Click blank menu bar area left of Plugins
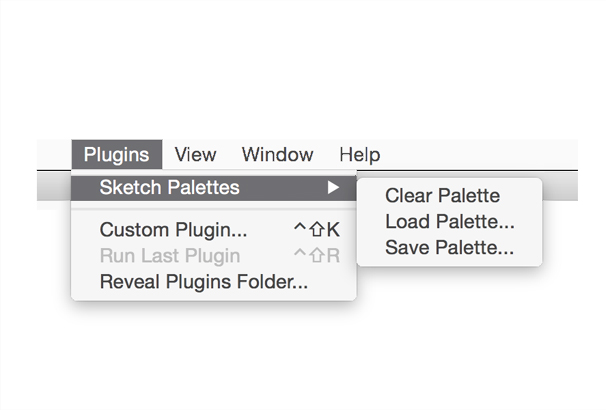Image resolution: width=606 pixels, height=410 pixels. click(54, 155)
